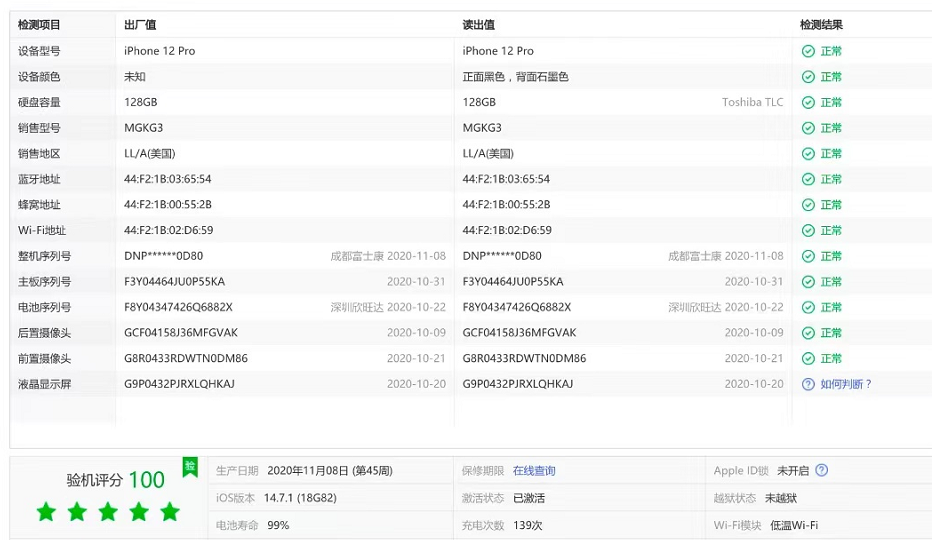Click the green check icon in 设备颜色 row
The height and width of the screenshot is (540, 932).
point(808,77)
